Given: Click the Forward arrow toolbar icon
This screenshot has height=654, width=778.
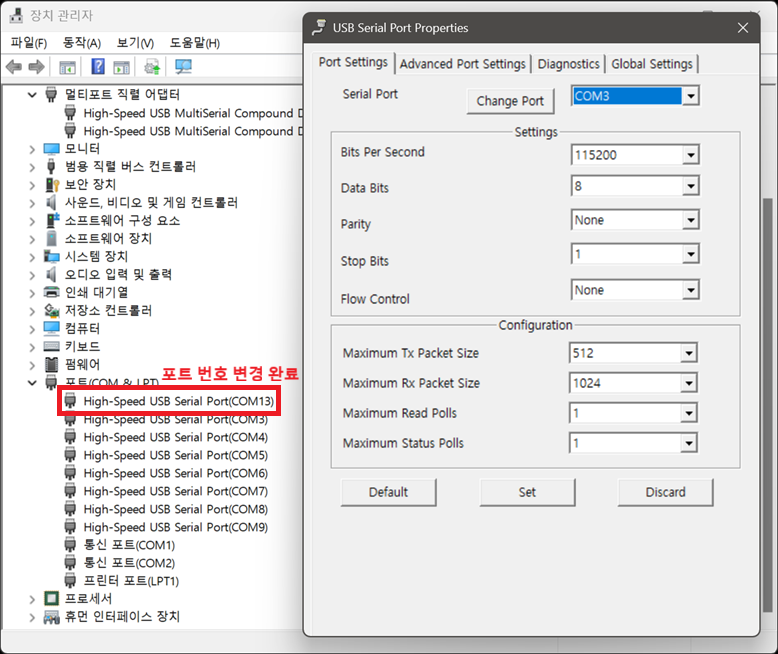Looking at the screenshot, I should (36, 67).
